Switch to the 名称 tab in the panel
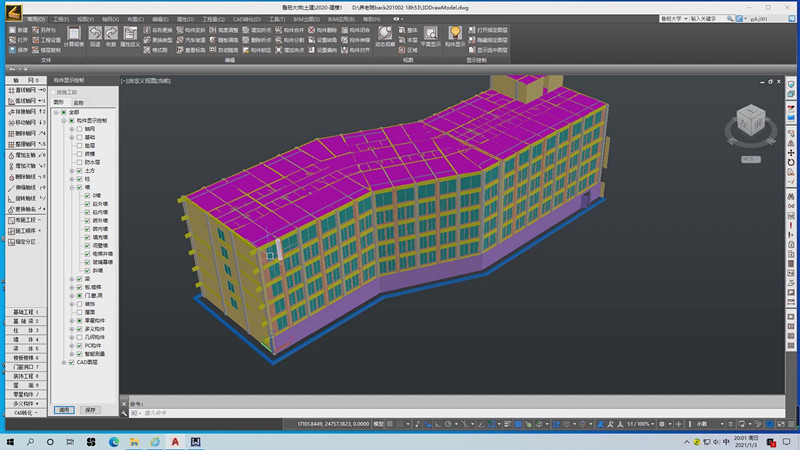Image resolution: width=800 pixels, height=450 pixels. [x=78, y=102]
